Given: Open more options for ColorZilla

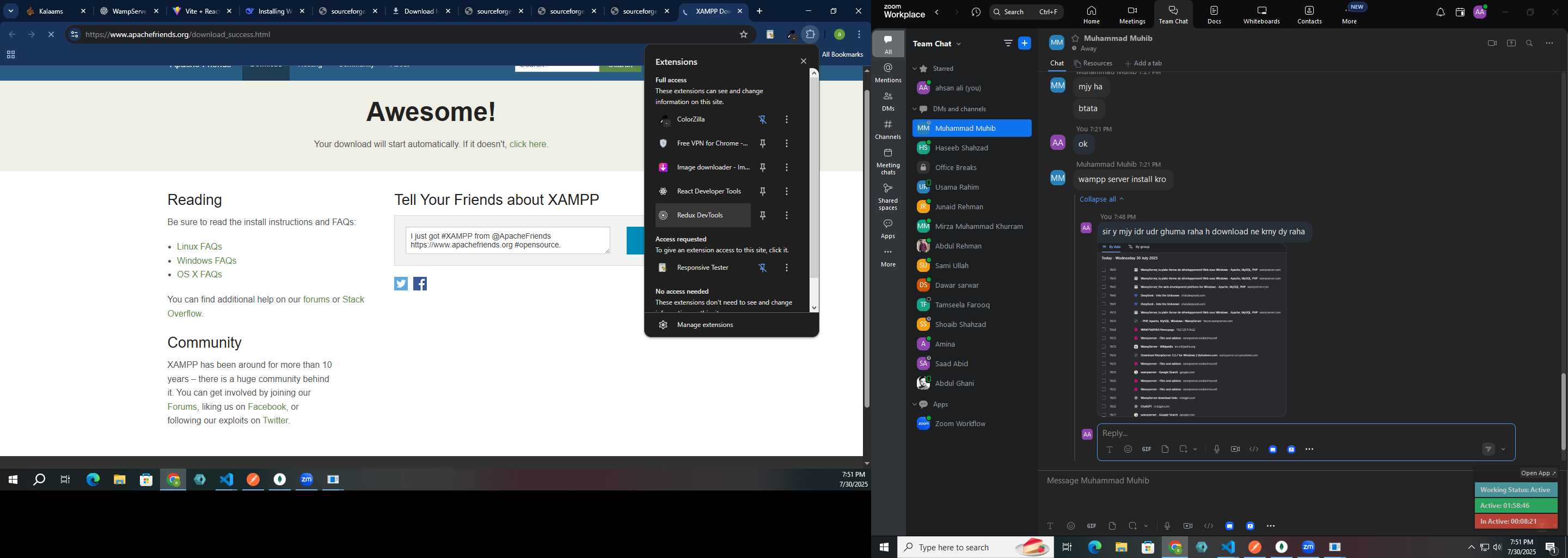Looking at the screenshot, I should pyautogui.click(x=787, y=120).
